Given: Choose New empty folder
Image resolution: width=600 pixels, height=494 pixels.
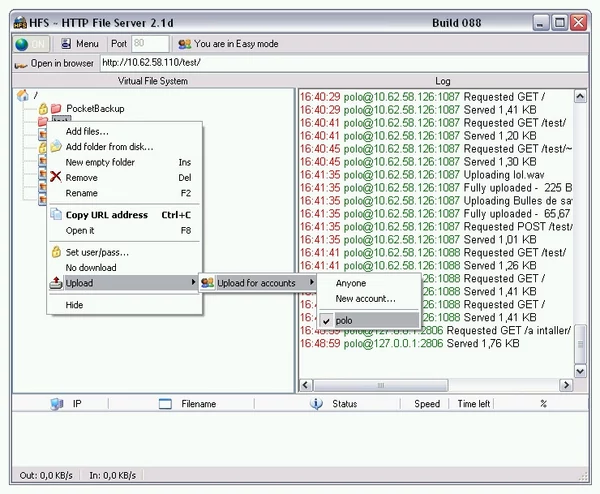Looking at the screenshot, I should (x=125, y=162).
